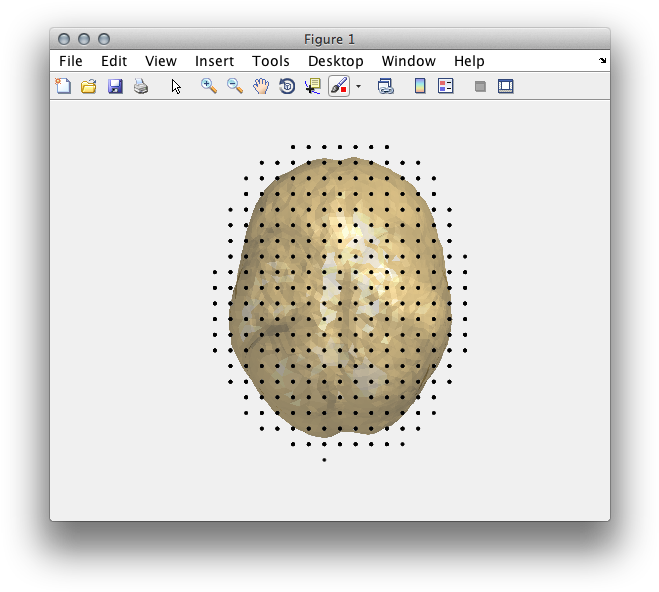Image resolution: width=659 pixels, height=592 pixels.
Task: Toggle the Brush/Select Data tool
Action: click(339, 86)
